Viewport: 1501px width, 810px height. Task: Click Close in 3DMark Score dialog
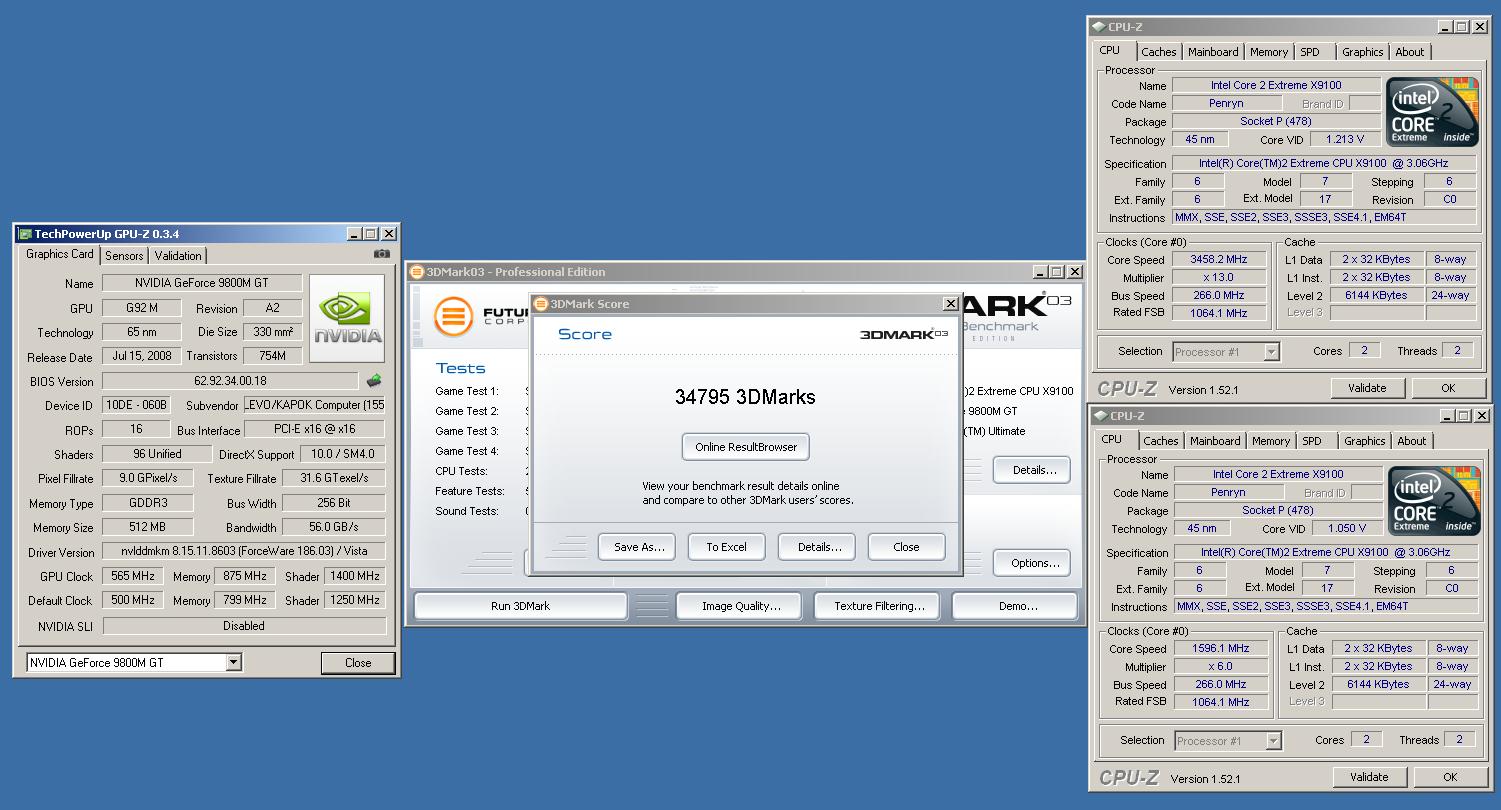907,547
